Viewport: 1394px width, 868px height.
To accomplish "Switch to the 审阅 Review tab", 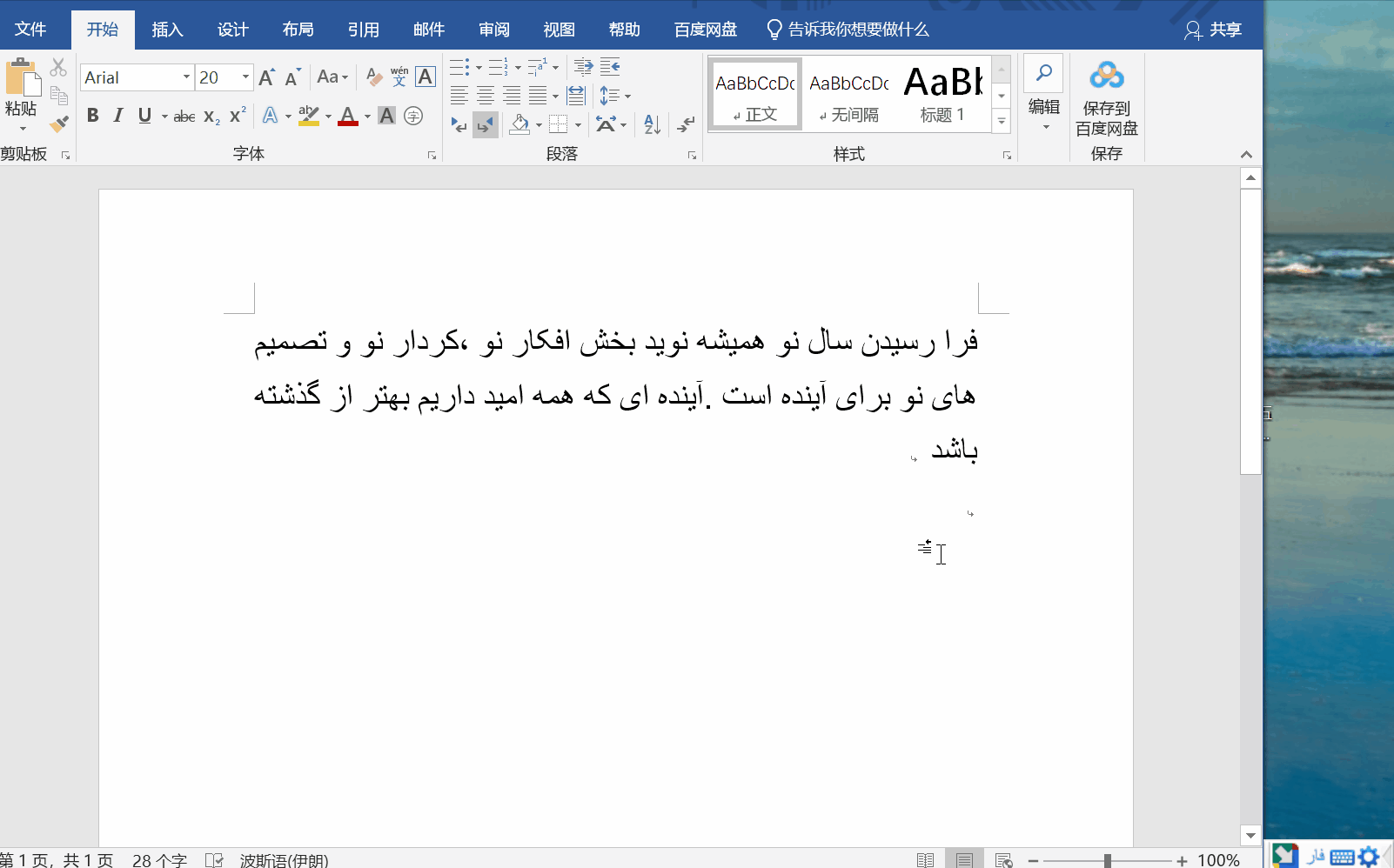I will click(494, 30).
